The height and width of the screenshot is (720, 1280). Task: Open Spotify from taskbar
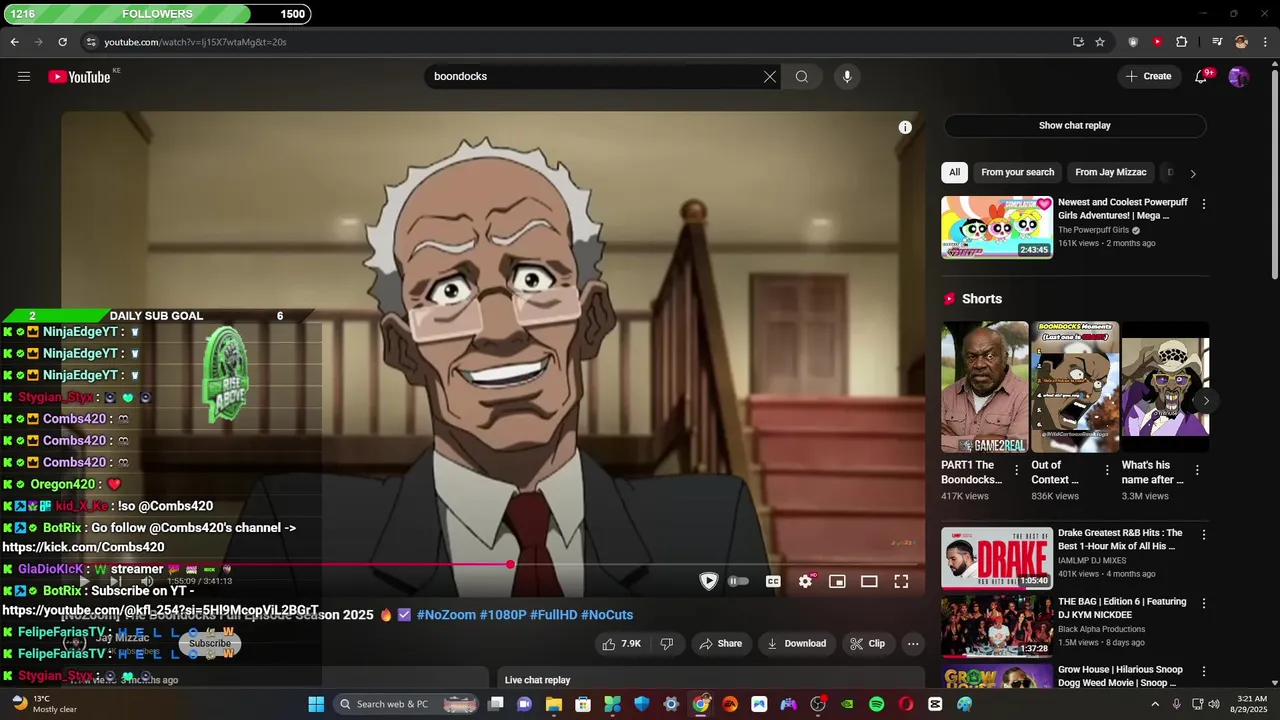pos(877,704)
